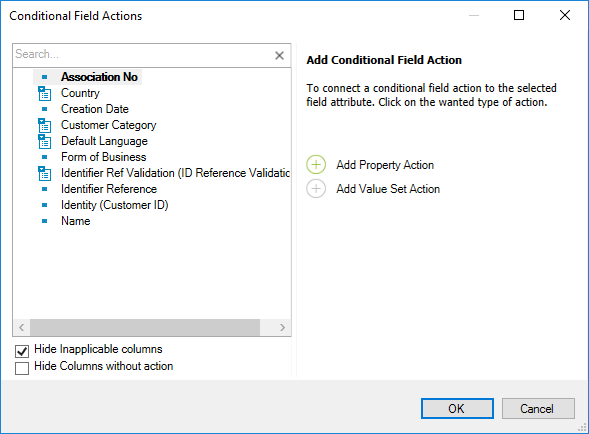Confirm with the OK button

[x=457, y=408]
